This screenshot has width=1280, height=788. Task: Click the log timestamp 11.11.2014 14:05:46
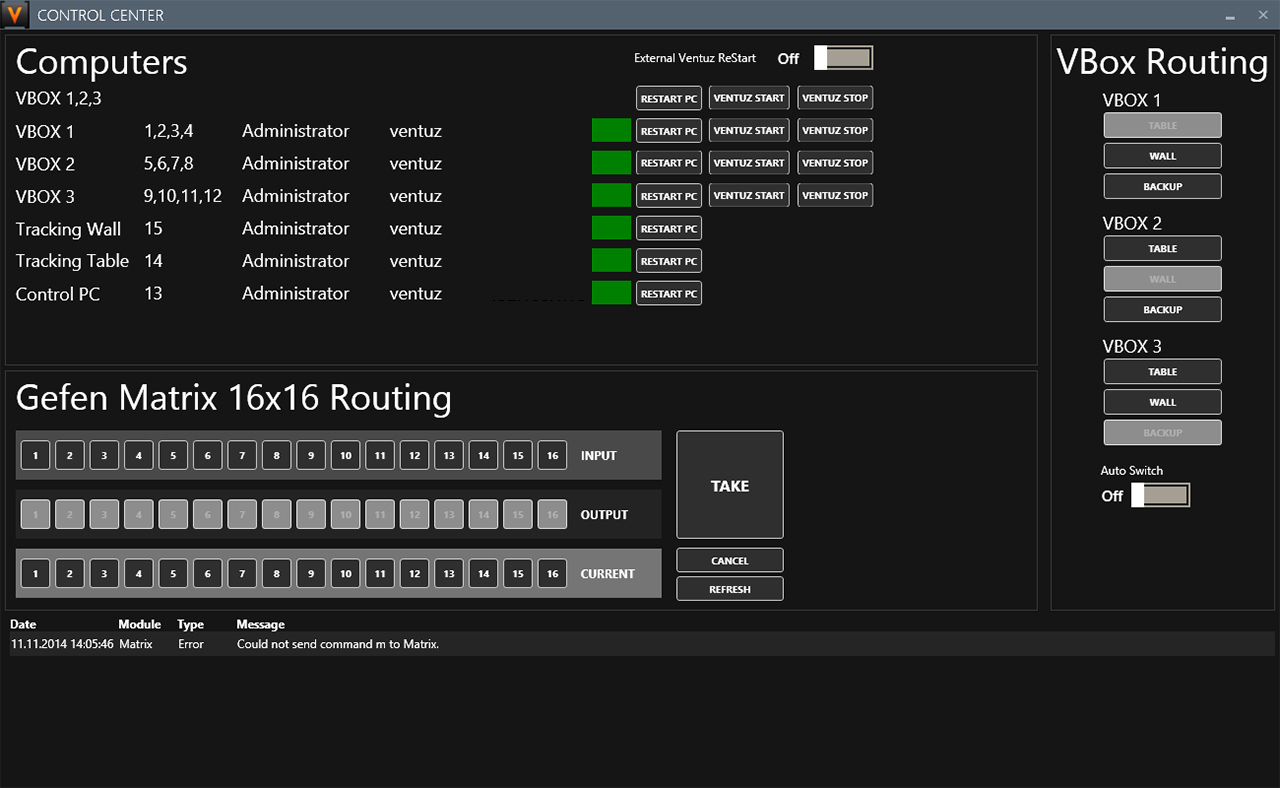pyautogui.click(x=62, y=644)
